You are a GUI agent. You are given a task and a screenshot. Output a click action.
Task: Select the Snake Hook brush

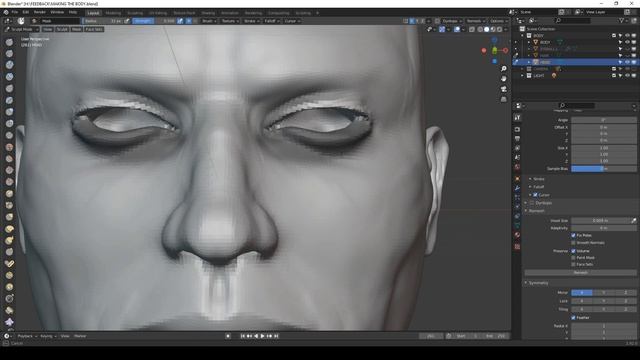point(9,240)
